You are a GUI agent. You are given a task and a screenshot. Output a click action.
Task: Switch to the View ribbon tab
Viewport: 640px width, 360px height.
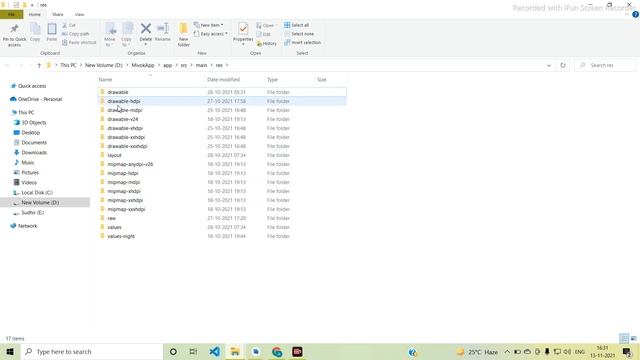click(79, 15)
